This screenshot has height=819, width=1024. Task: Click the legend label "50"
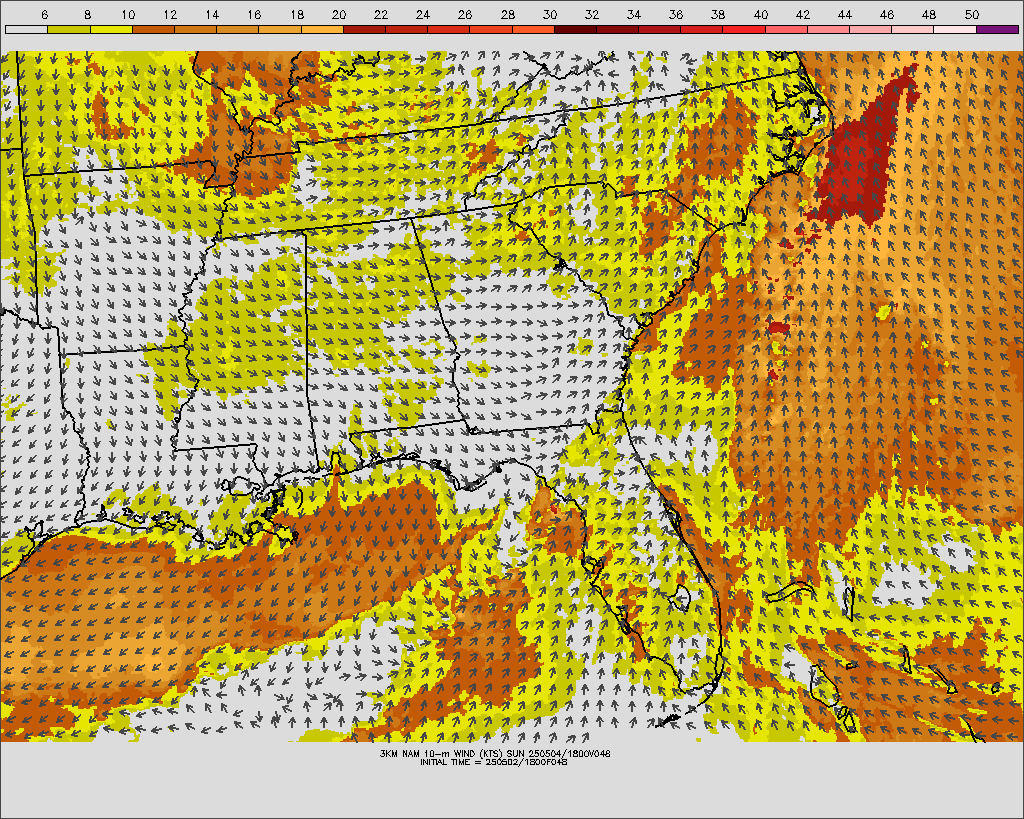pos(972,14)
